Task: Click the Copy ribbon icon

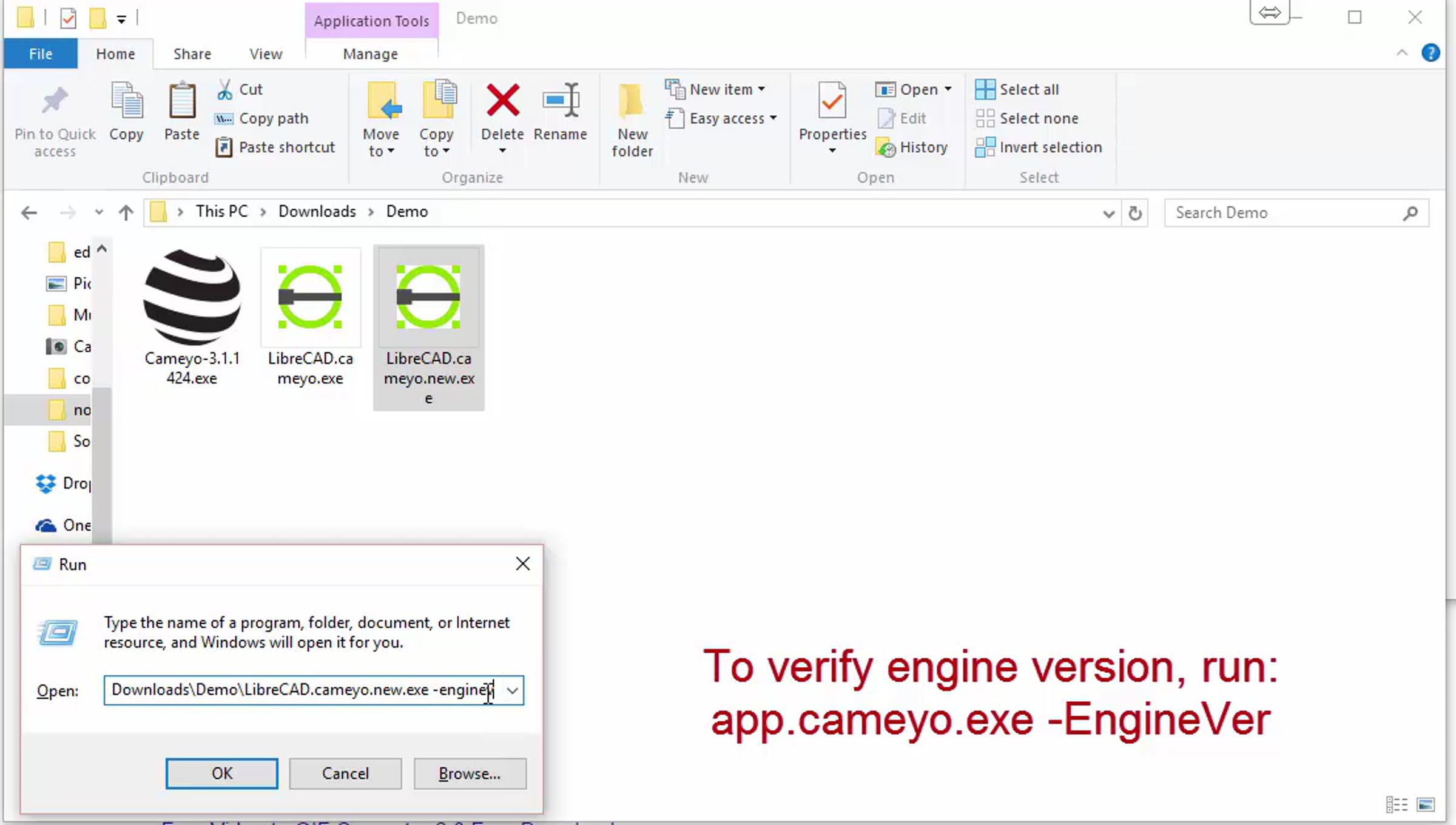Action: coord(126,101)
